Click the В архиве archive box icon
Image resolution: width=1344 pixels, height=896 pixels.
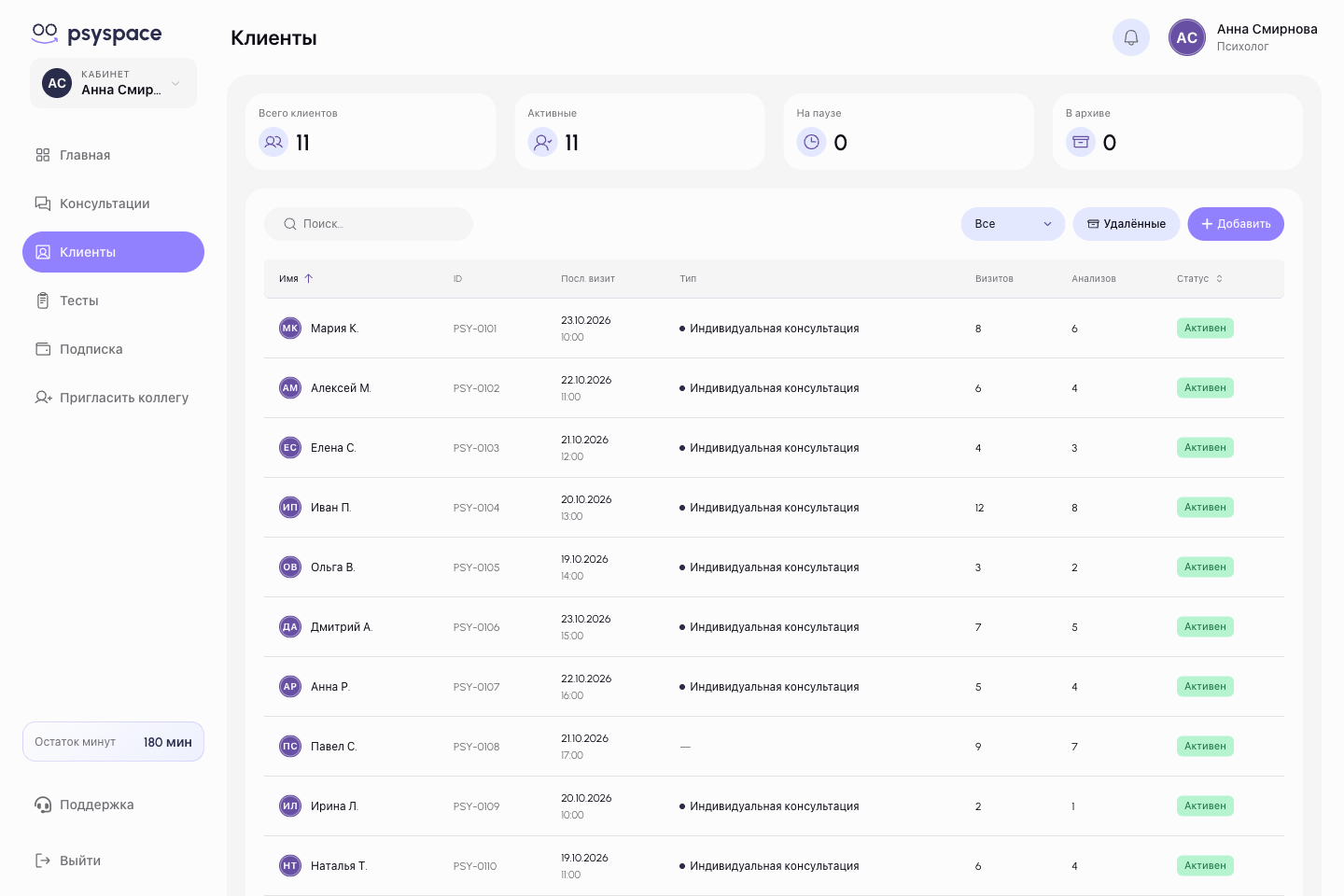tap(1081, 142)
